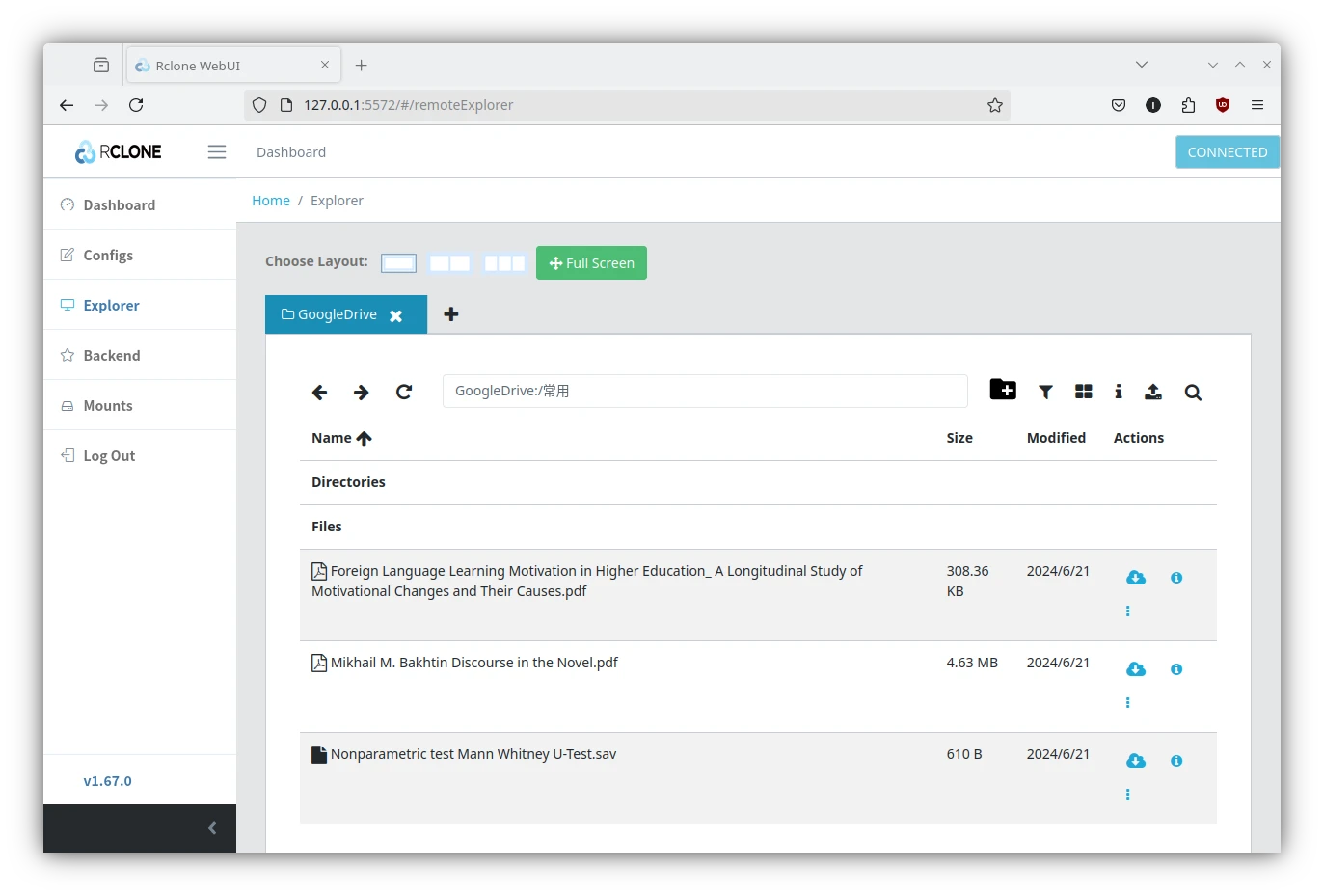This screenshot has height=896, width=1324.
Task: Sort files by the Modified column
Action: (x=1056, y=438)
